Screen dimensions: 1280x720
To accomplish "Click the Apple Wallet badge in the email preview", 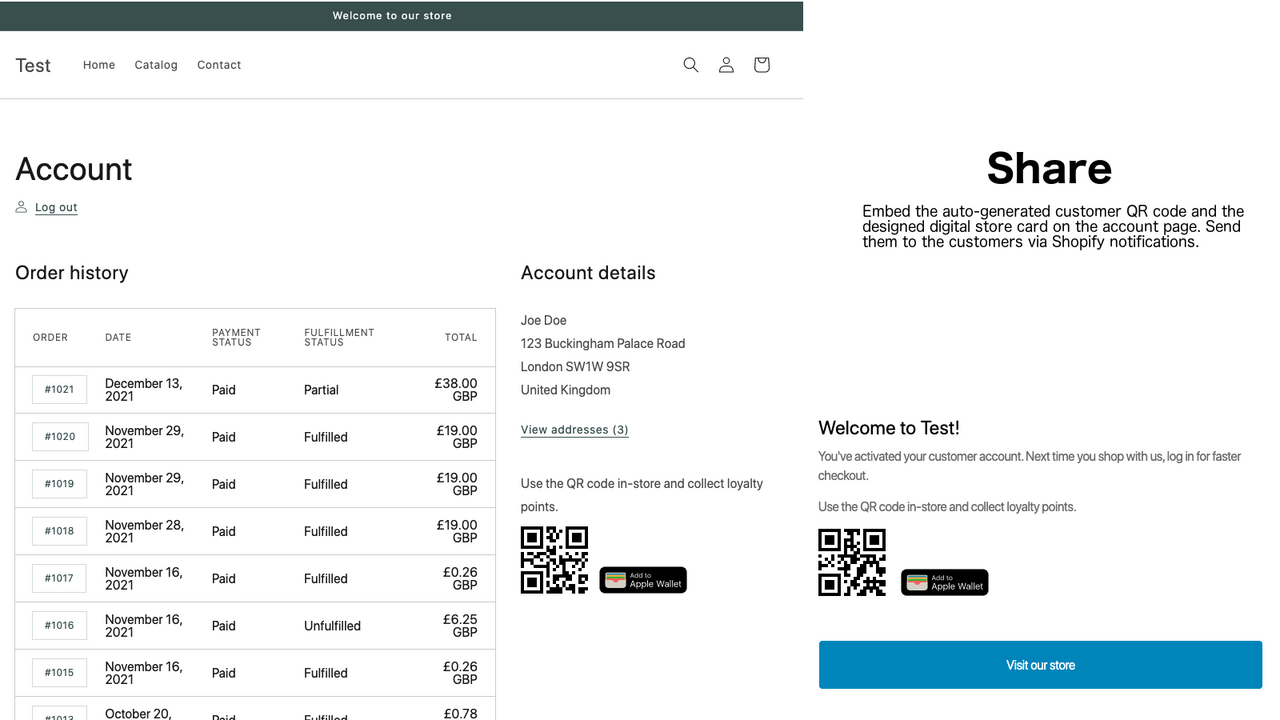I will click(944, 582).
